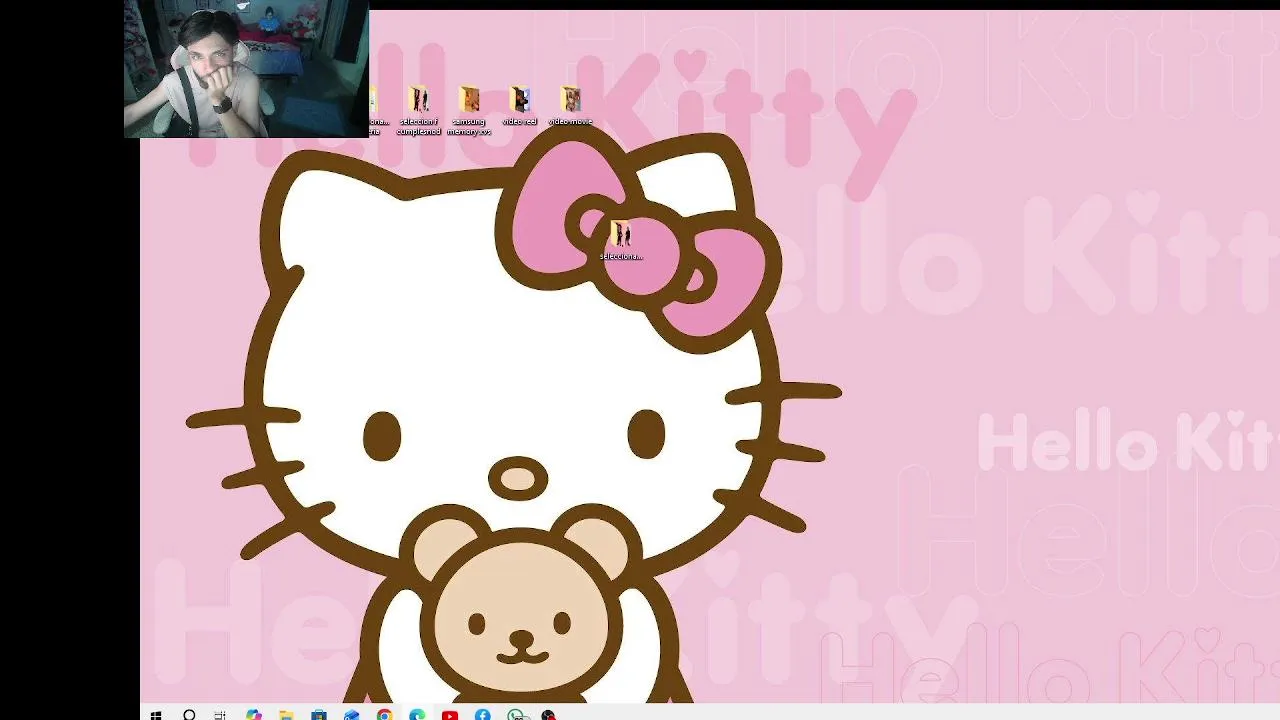
Task: Open the blue app icon left of Chrome
Action: pos(352,715)
